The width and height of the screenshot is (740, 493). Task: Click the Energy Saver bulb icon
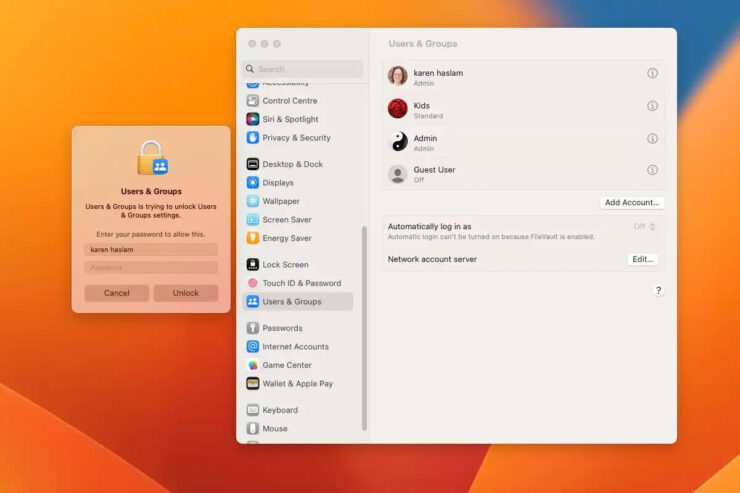coord(253,238)
